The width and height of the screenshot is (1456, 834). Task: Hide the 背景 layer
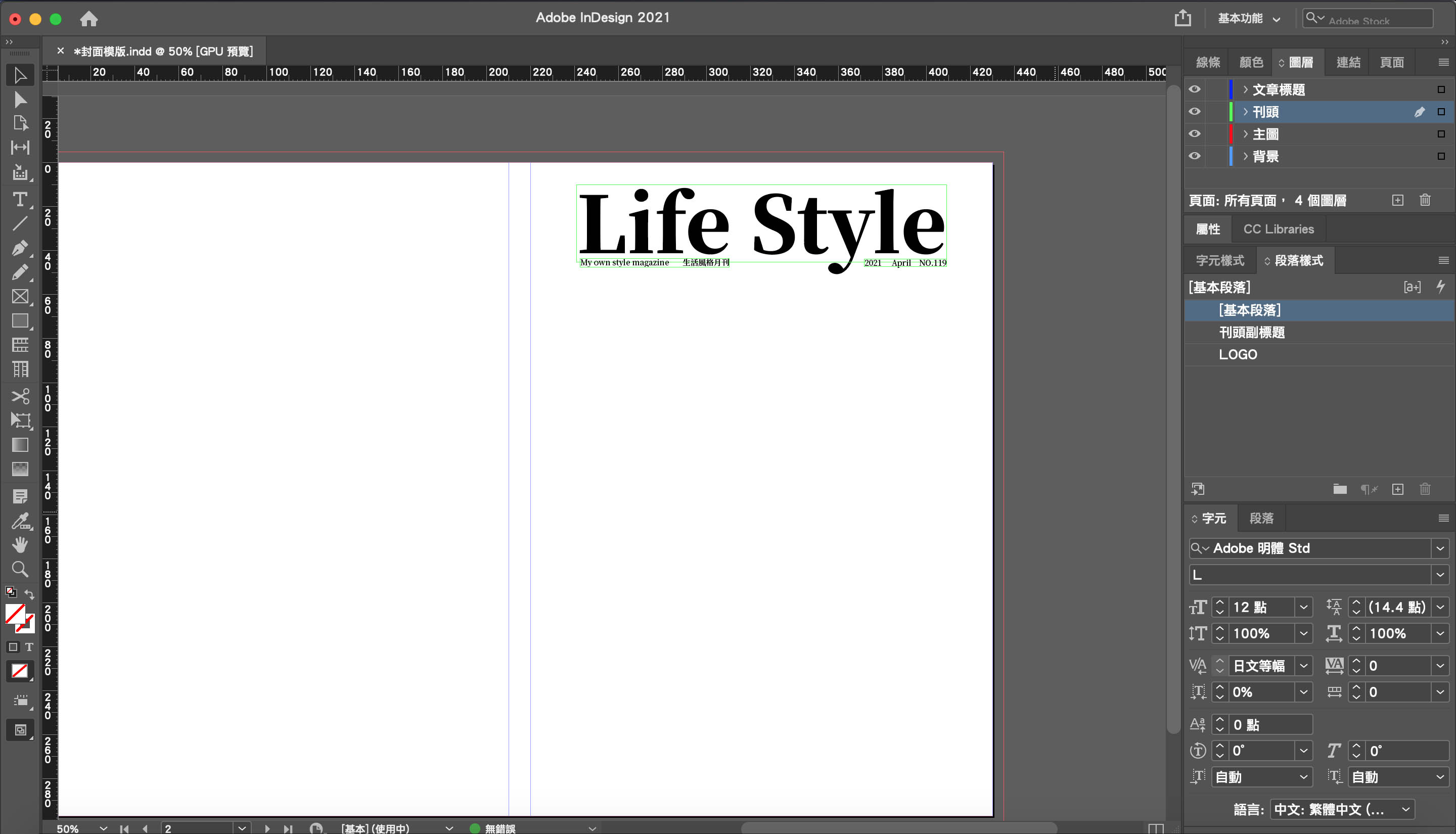(1194, 156)
